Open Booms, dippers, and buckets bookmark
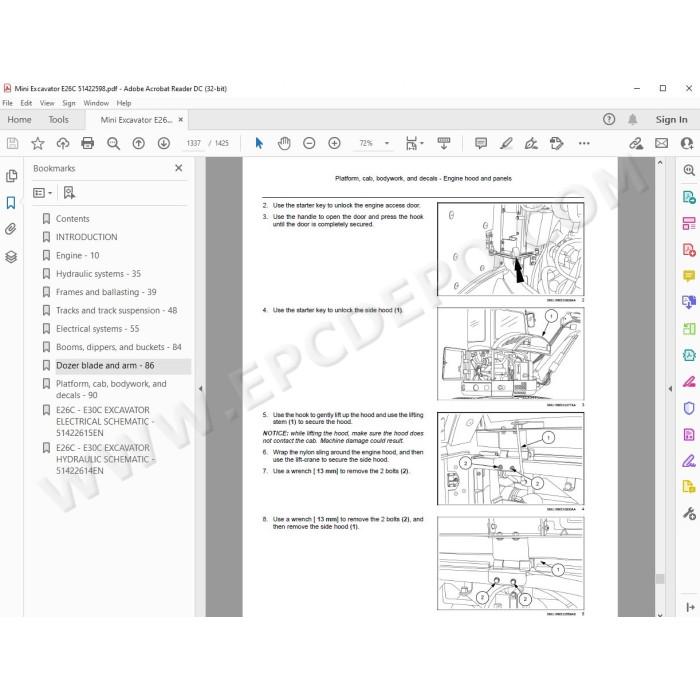Viewport: 700px width, 700px height. click(118, 347)
